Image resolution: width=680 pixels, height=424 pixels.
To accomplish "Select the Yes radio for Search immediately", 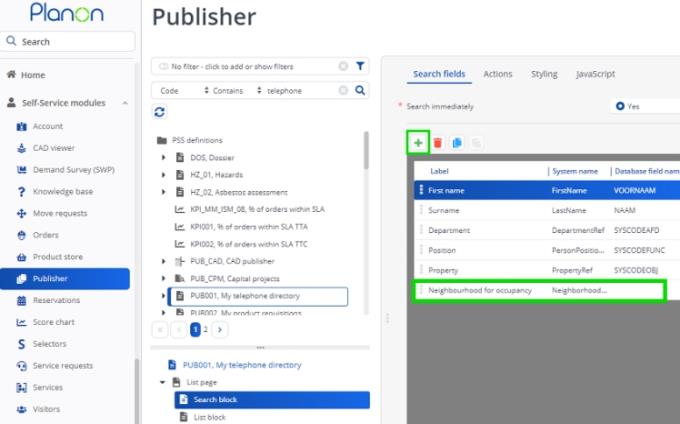I will [x=621, y=106].
